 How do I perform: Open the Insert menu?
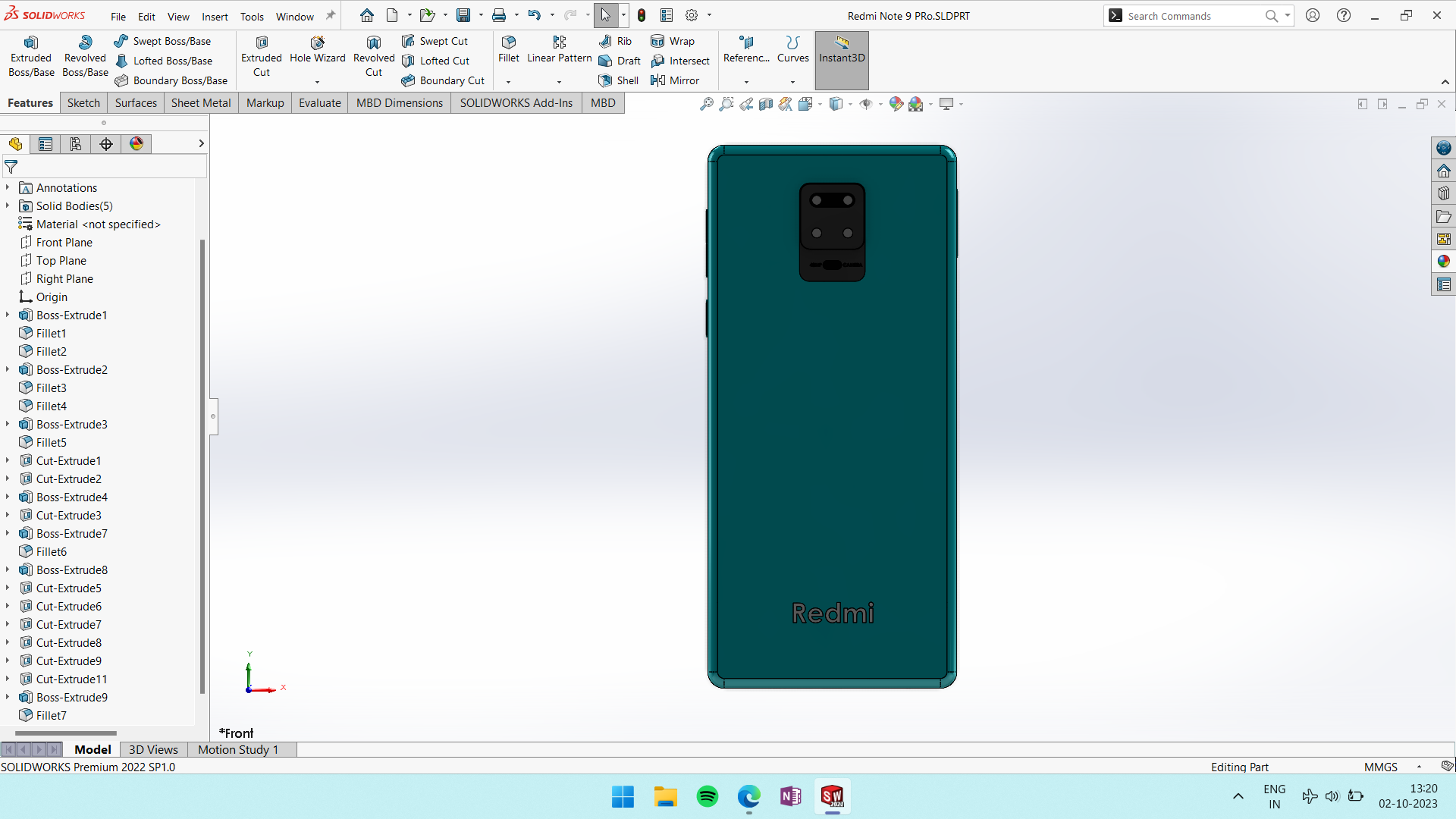215,16
